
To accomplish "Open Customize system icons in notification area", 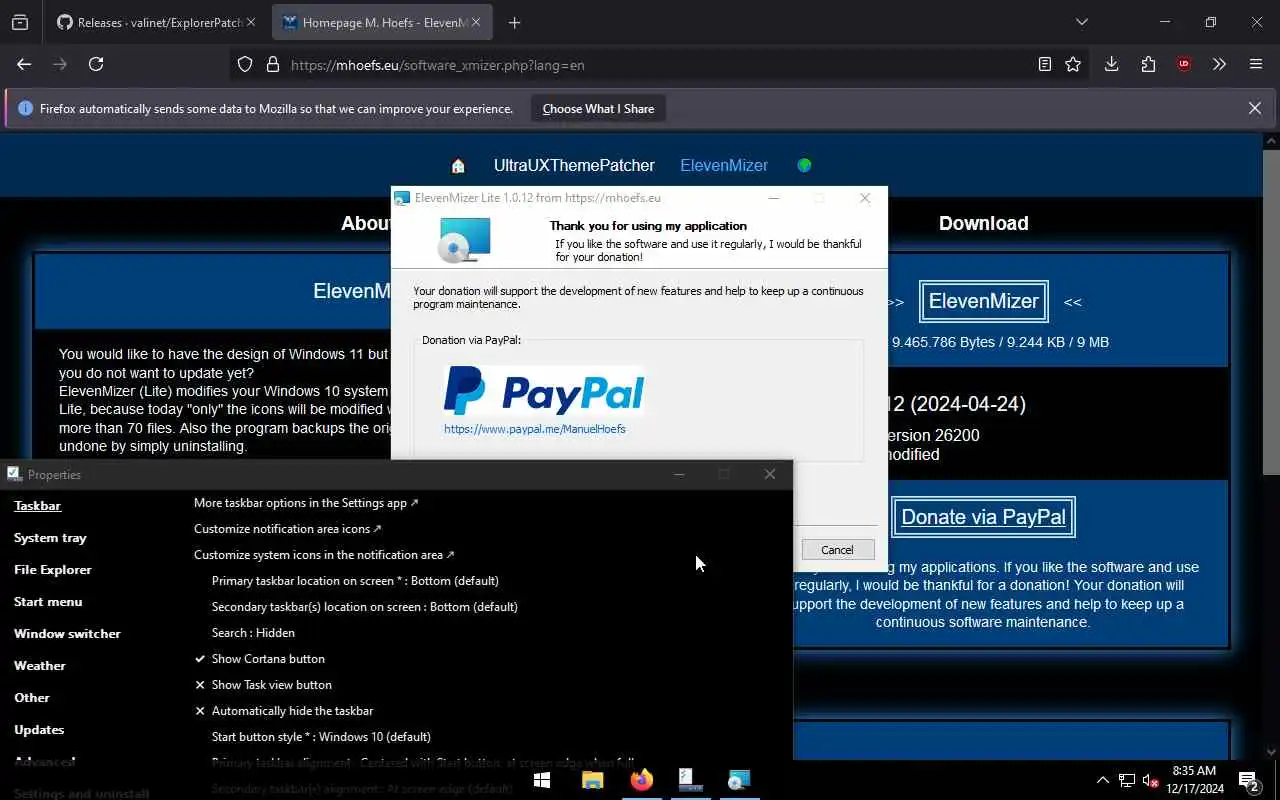I will [324, 555].
